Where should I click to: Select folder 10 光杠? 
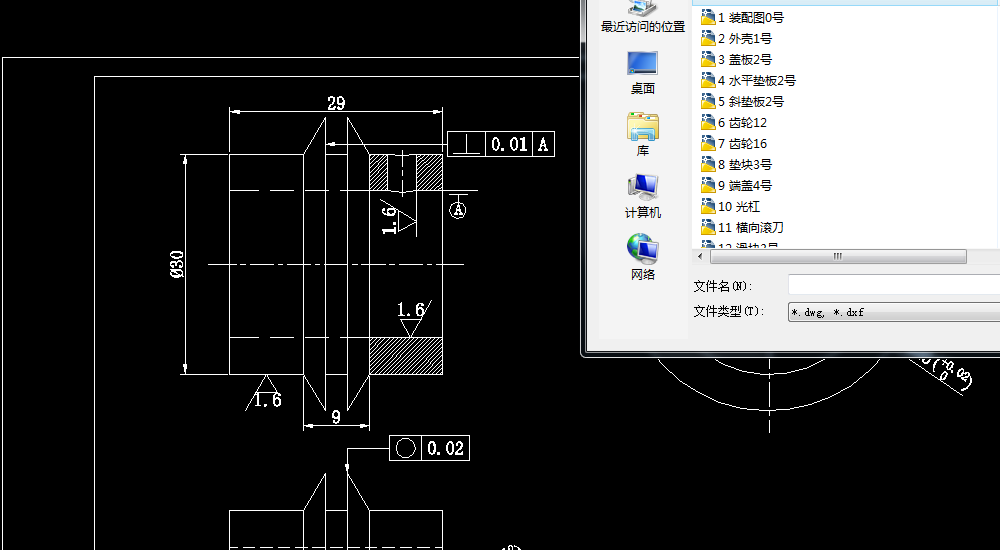tap(731, 207)
